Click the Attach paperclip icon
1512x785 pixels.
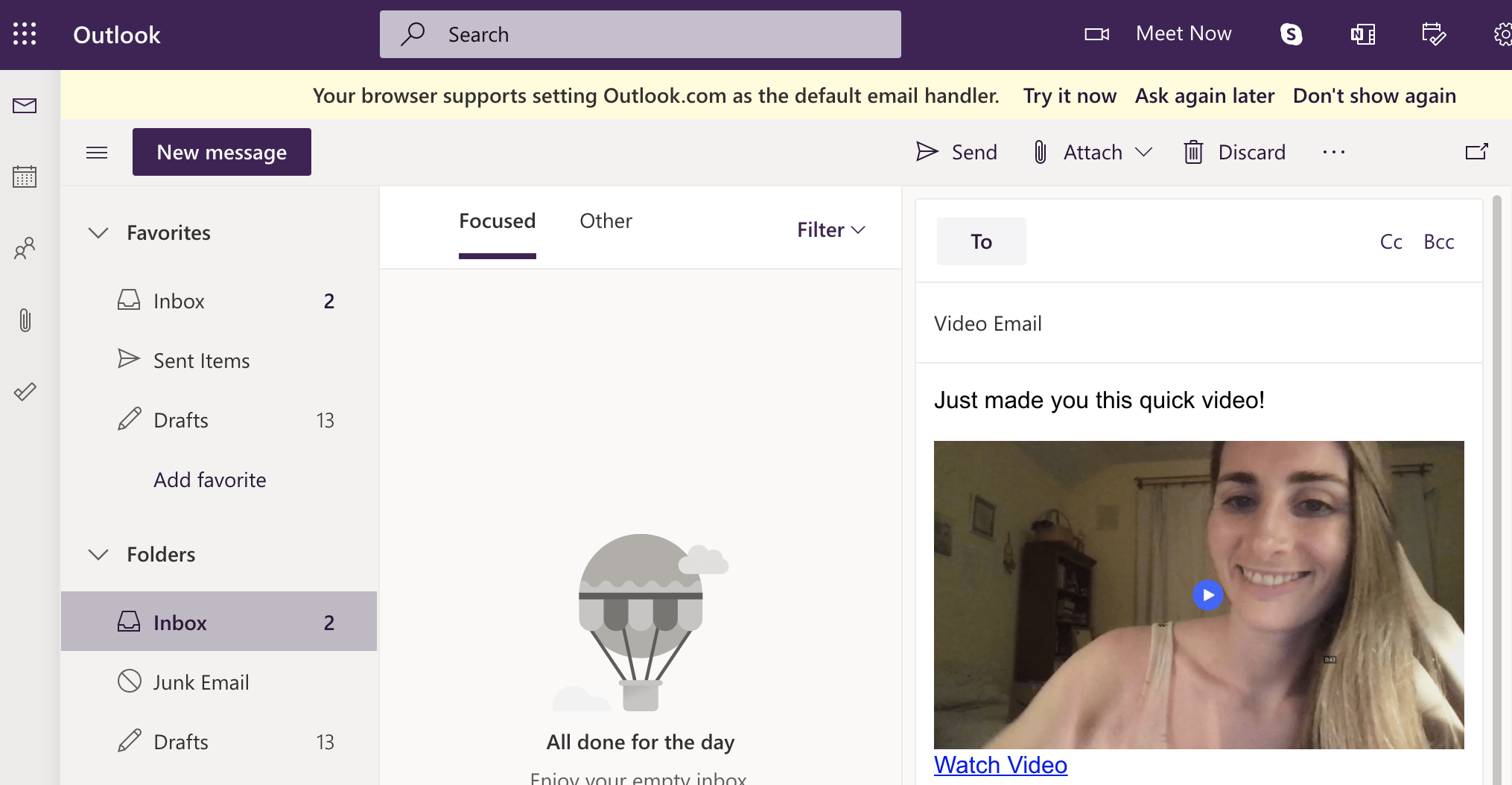click(x=1041, y=152)
